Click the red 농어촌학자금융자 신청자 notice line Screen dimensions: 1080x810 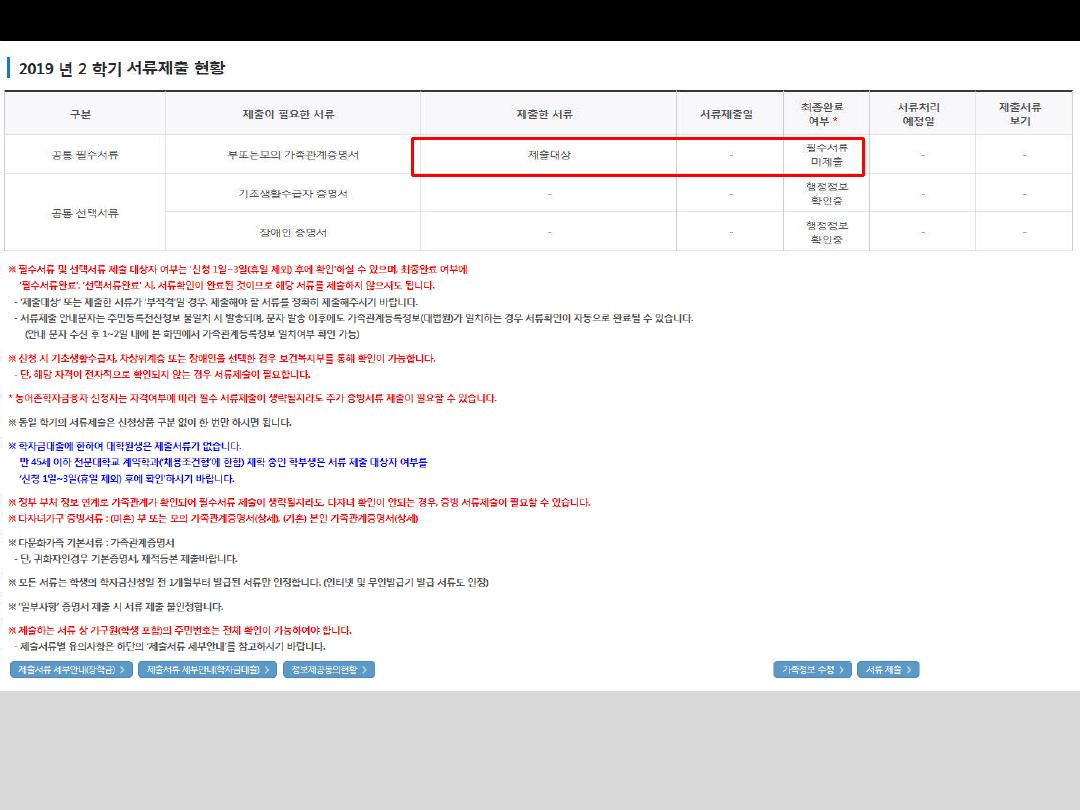coord(252,398)
